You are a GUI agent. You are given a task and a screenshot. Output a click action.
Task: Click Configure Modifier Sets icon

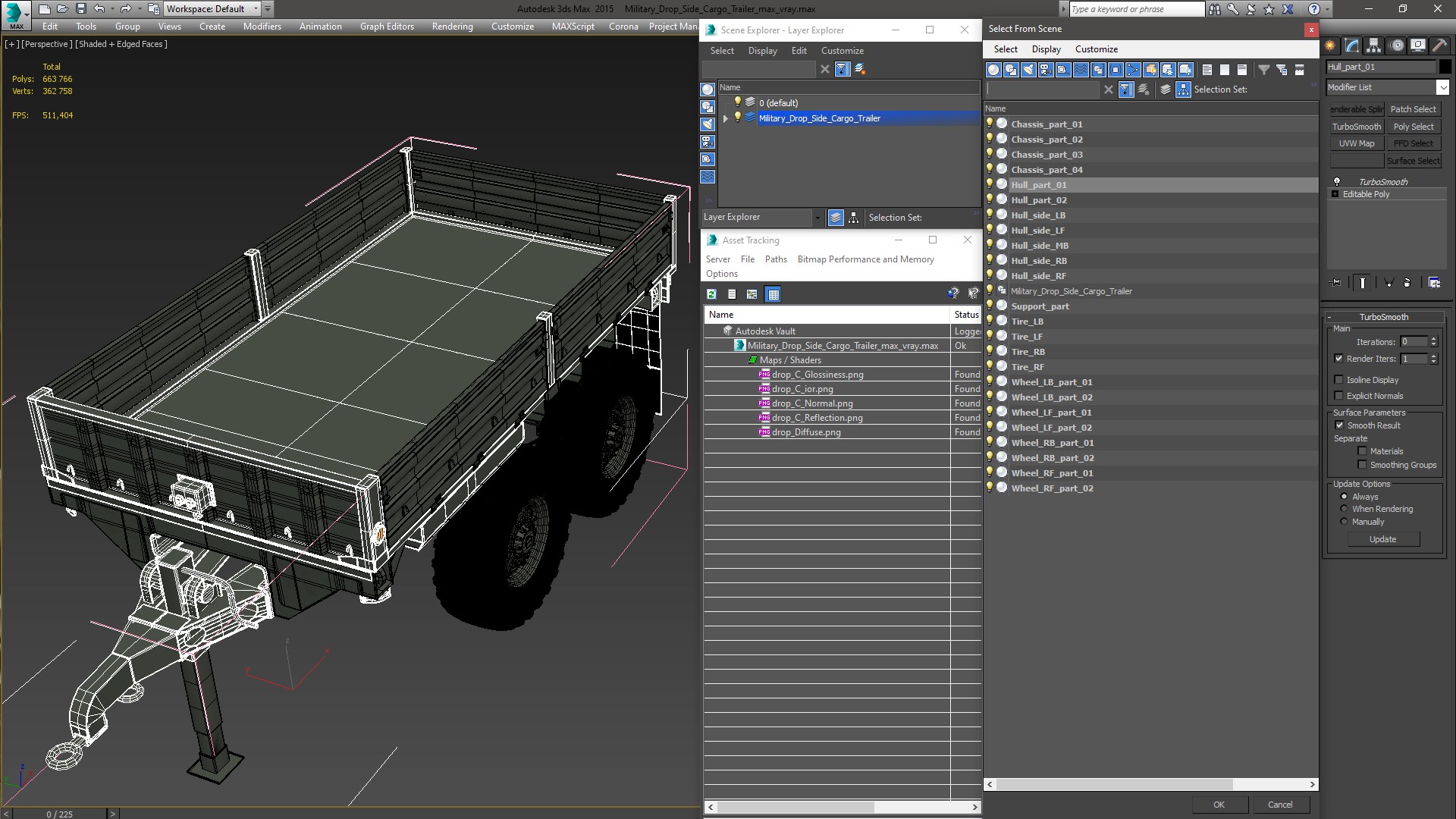tap(1434, 282)
